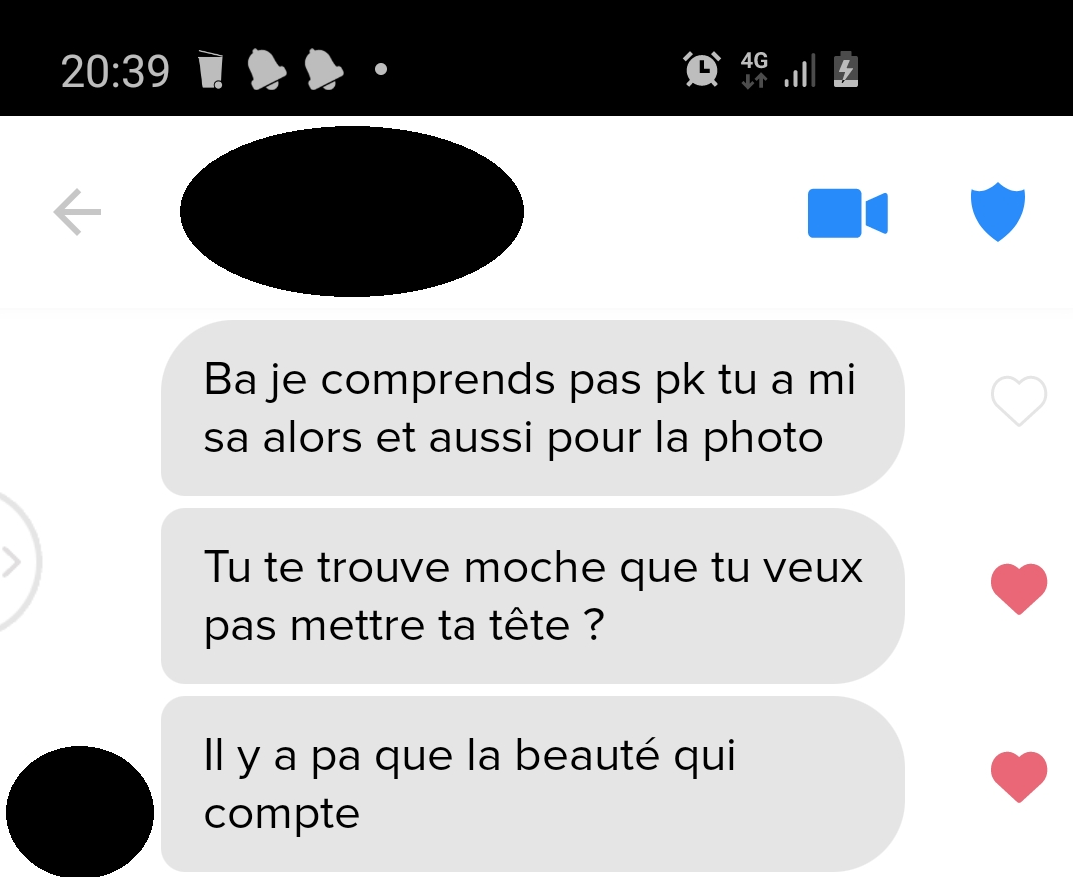Select the 'Il y a pa que la beauté' bubble
The width and height of the screenshot is (1073, 877).
(x=532, y=784)
